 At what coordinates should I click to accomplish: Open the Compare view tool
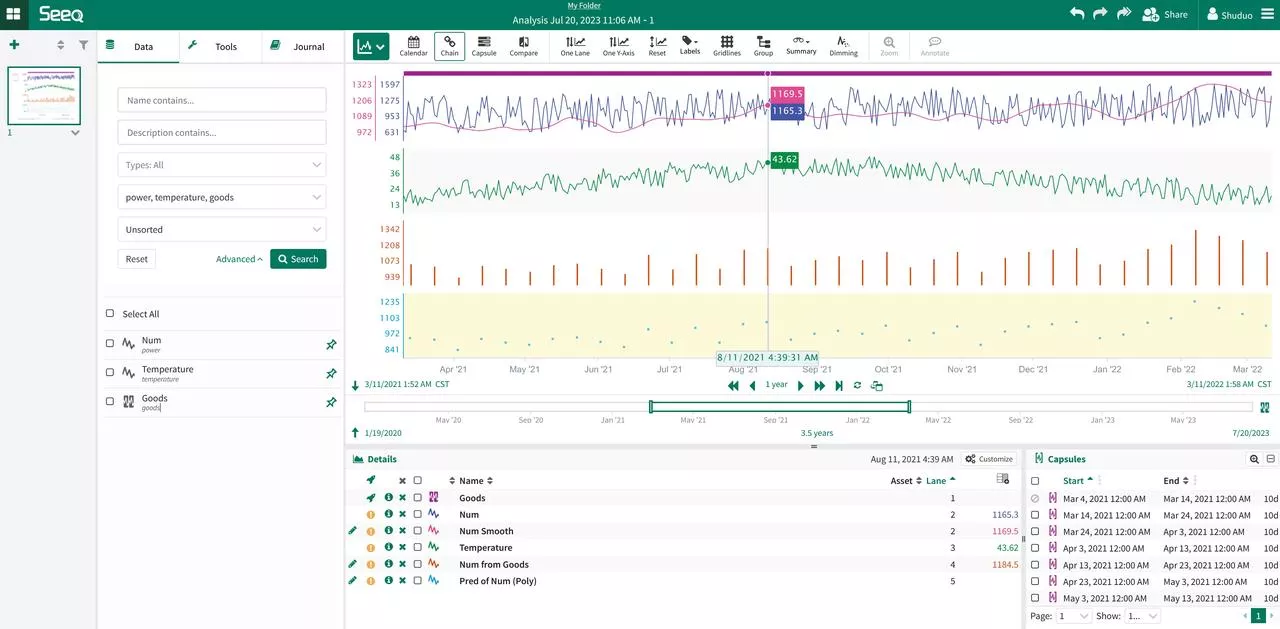pos(523,46)
